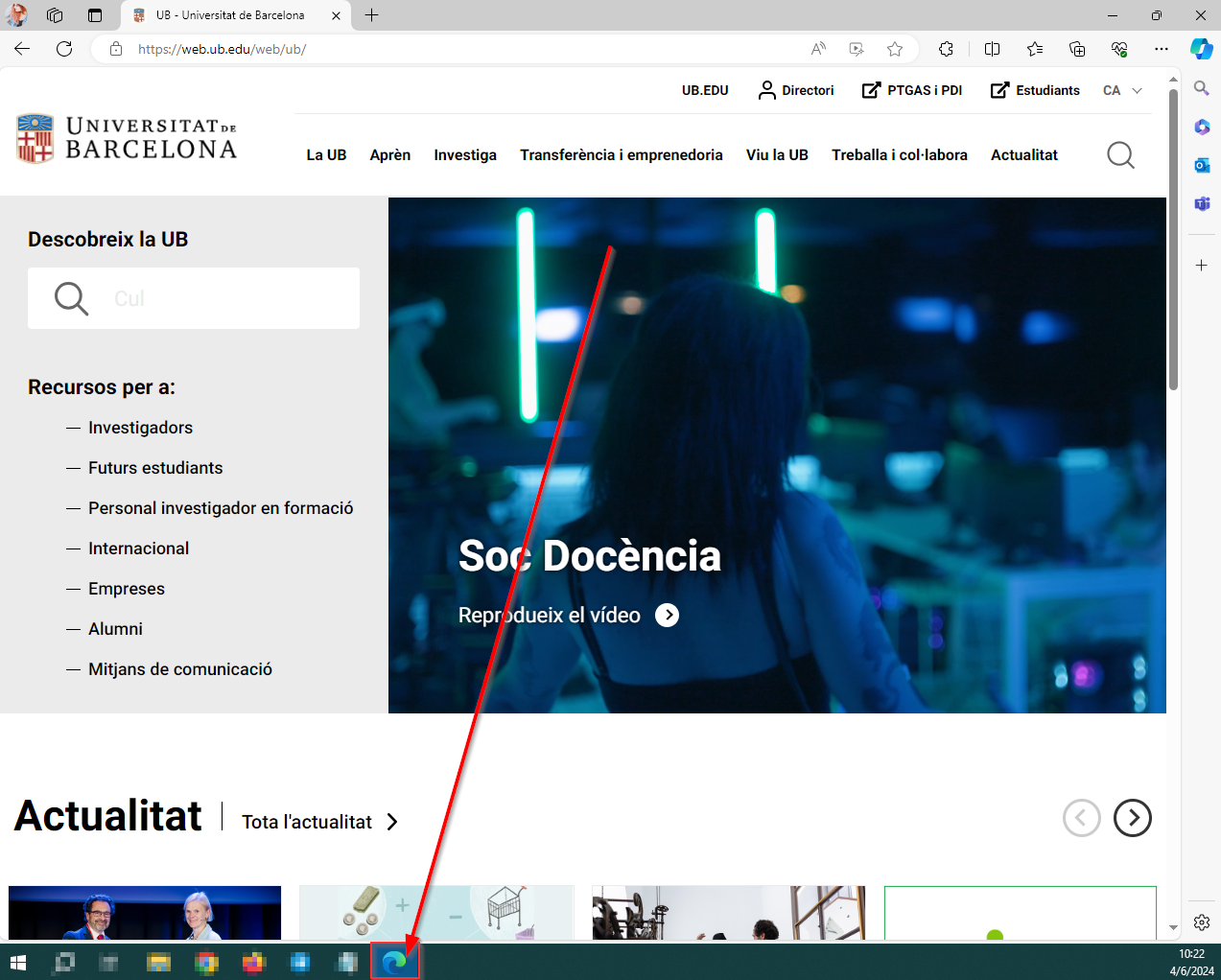Click the browser refresh icon

point(64,49)
